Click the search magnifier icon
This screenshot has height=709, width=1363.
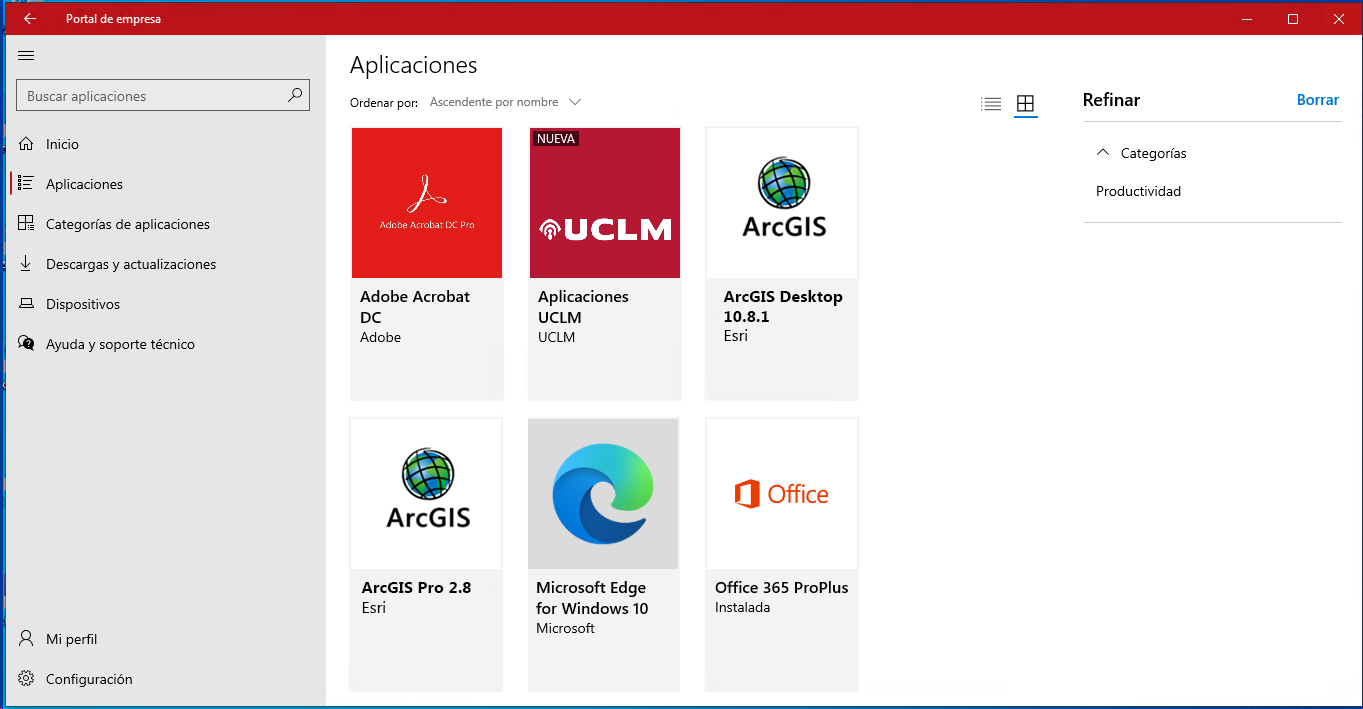point(295,96)
